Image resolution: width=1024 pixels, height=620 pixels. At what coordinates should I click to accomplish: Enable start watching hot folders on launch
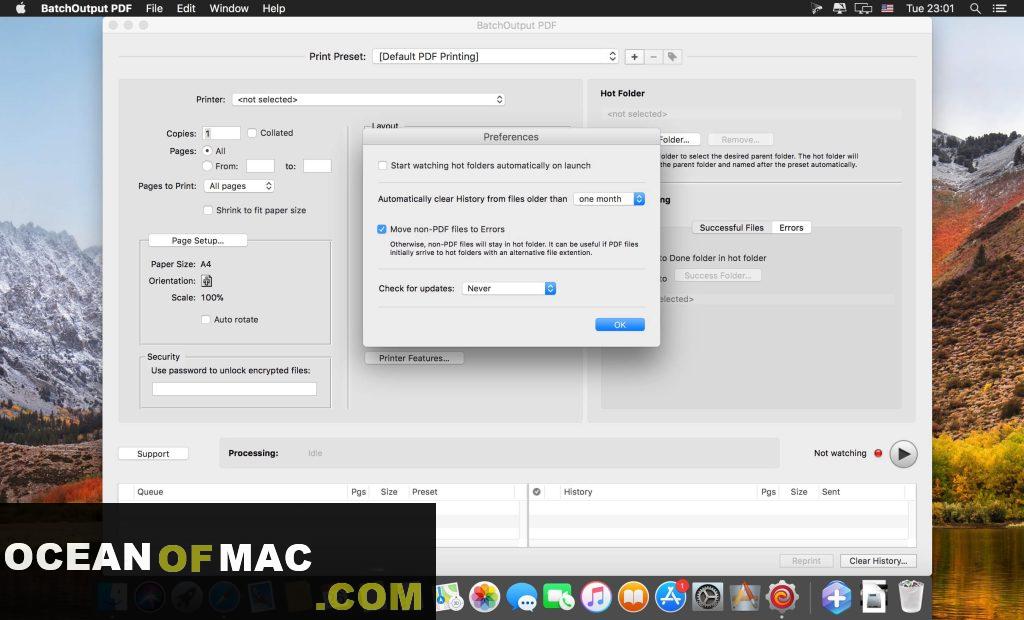tap(383, 166)
